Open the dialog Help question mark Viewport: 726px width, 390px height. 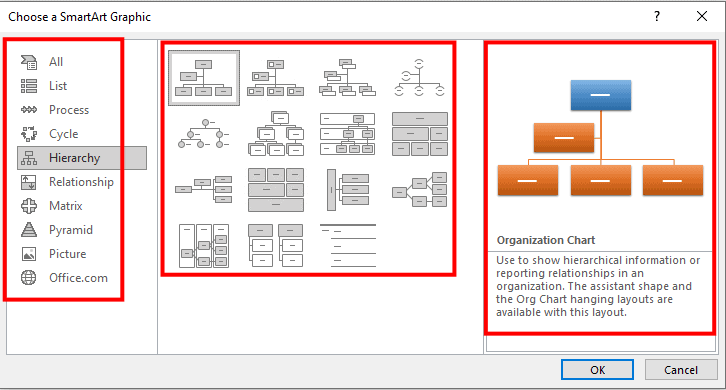tap(657, 17)
